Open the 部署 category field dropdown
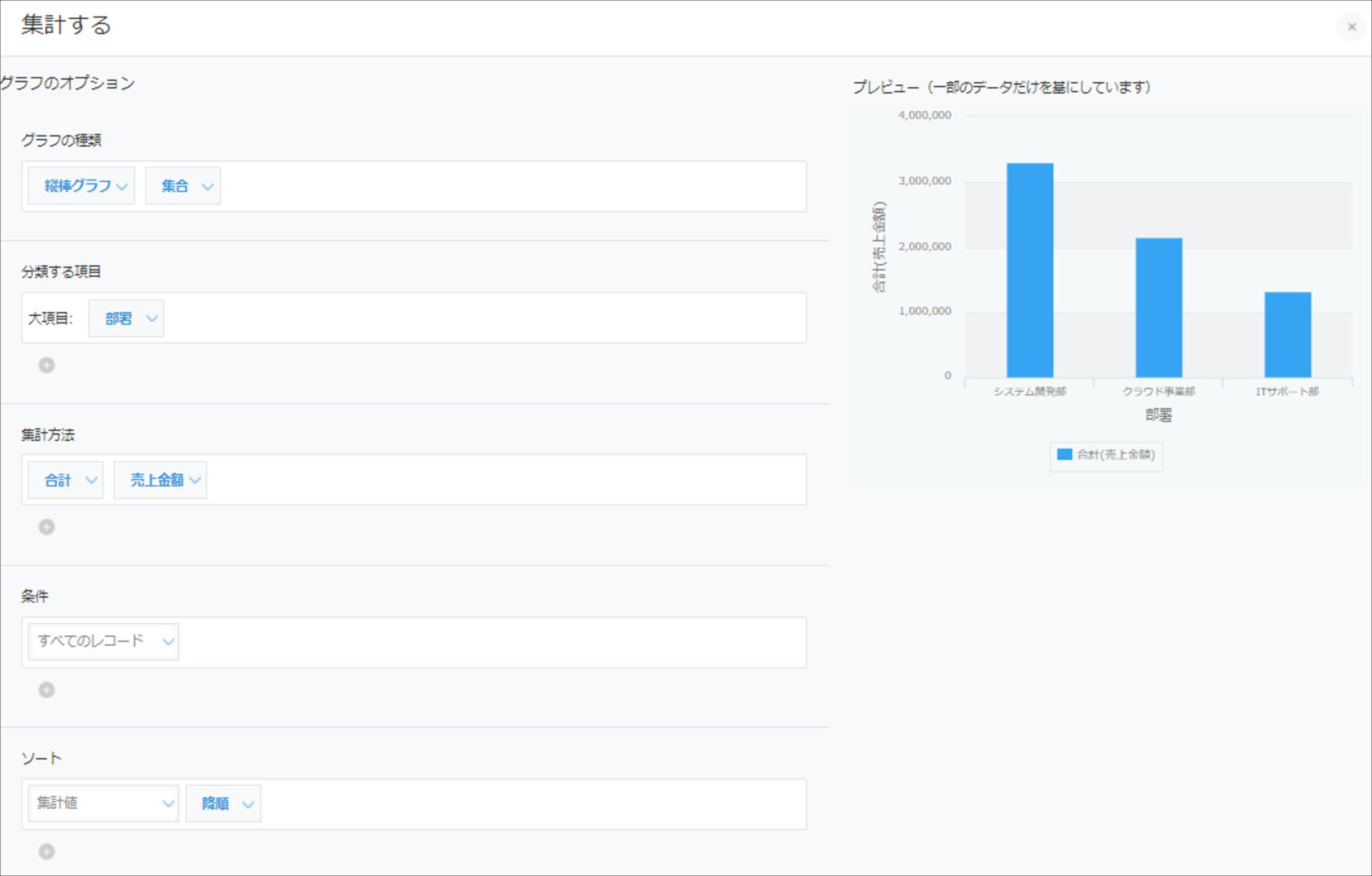 click(x=126, y=319)
